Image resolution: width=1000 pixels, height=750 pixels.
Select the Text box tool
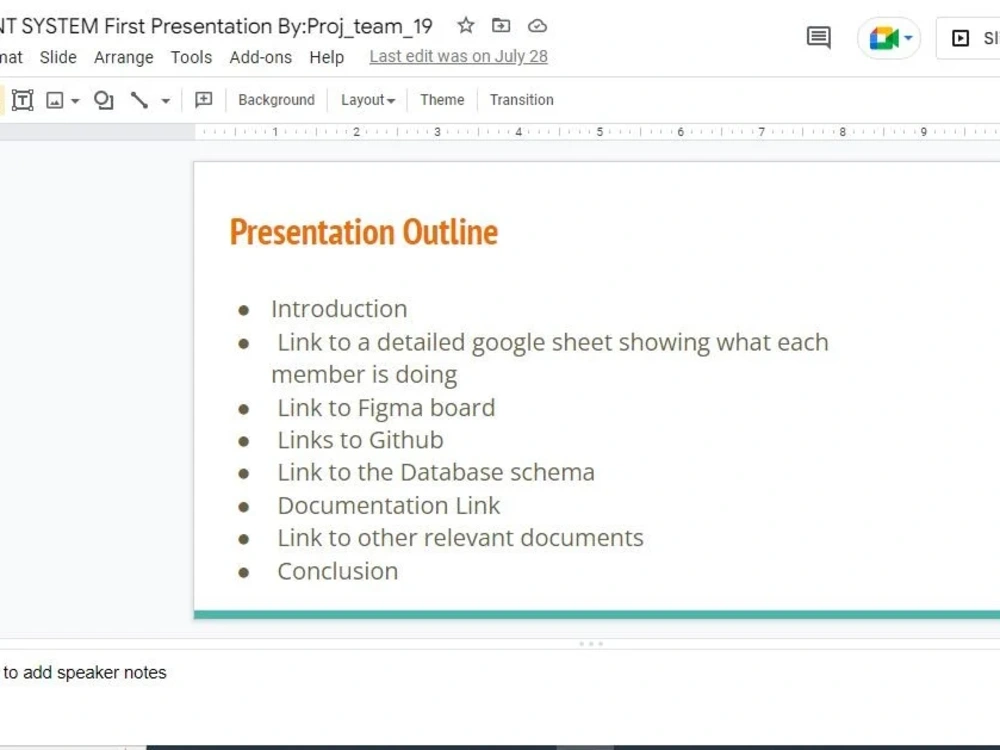[22, 100]
